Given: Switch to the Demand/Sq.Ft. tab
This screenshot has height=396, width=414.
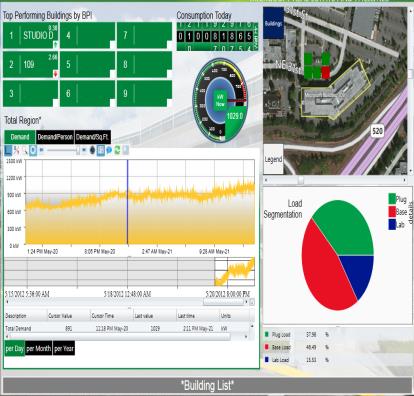Looking at the screenshot, I should click(93, 137).
